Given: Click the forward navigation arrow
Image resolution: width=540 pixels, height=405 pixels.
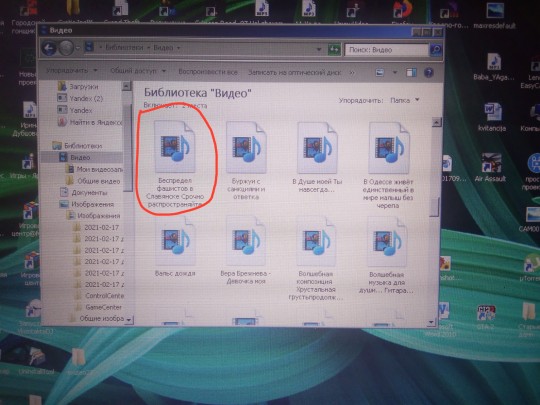Looking at the screenshot, I should coord(66,48).
